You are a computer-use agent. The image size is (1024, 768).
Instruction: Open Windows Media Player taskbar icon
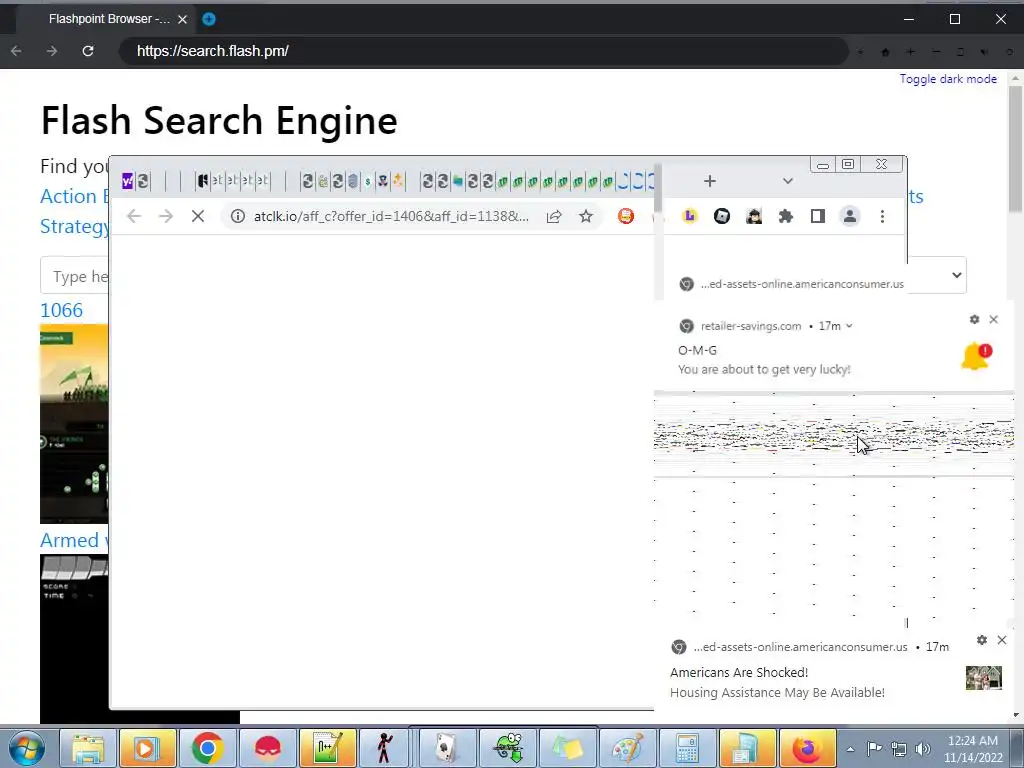[147, 748]
